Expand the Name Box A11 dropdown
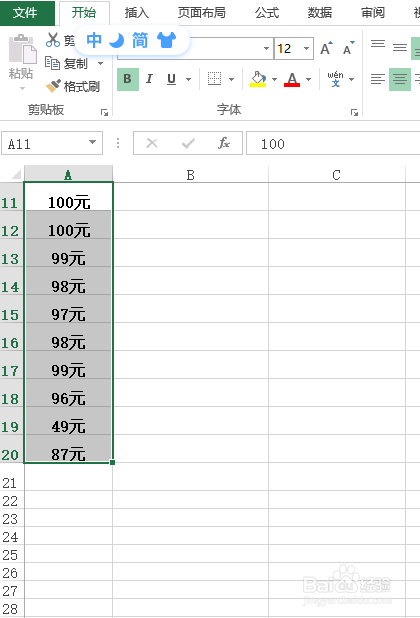420x618 pixels. (x=93, y=142)
